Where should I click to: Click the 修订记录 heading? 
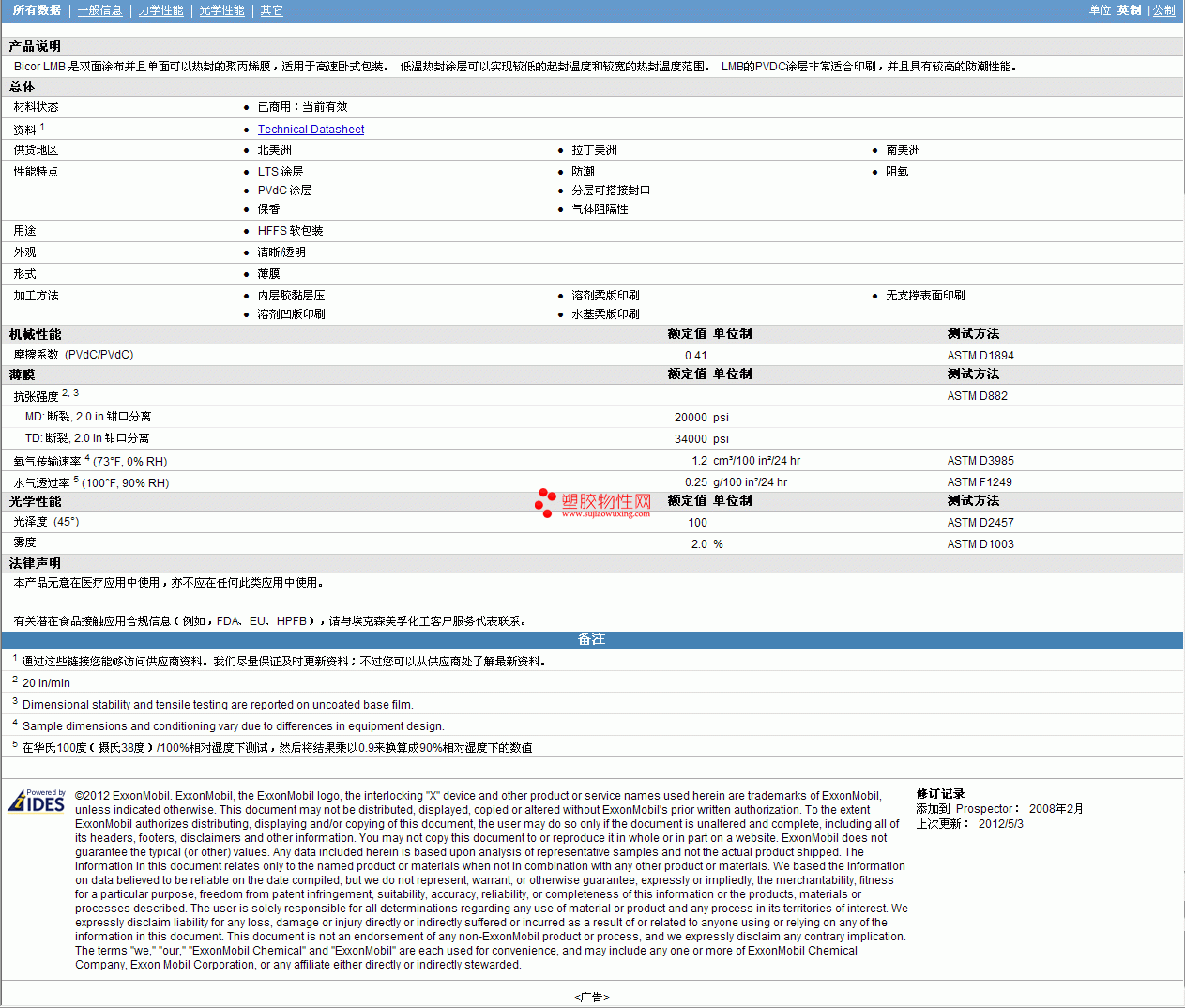pos(940,794)
